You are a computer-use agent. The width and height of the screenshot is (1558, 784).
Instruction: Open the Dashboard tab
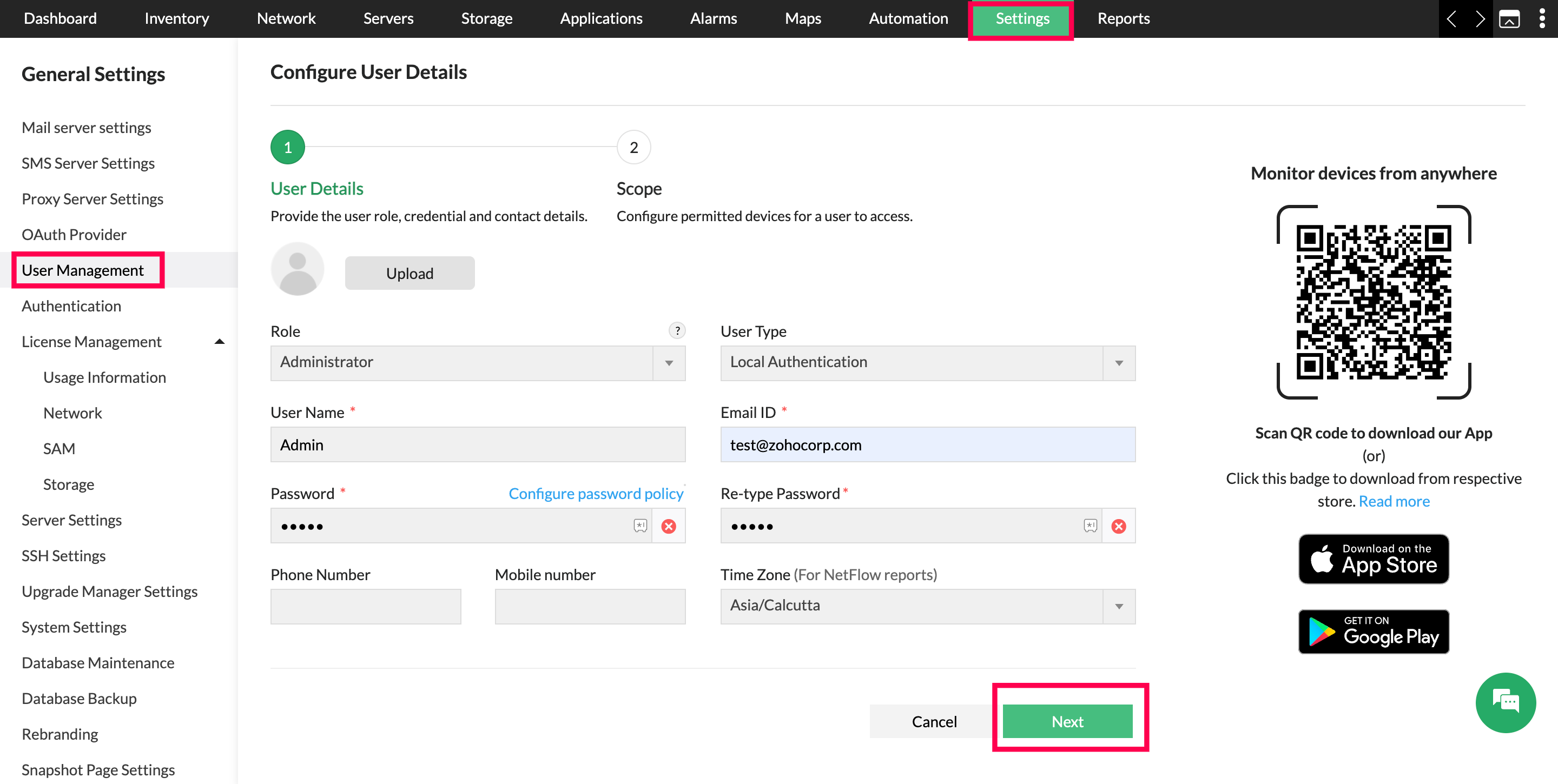[60, 18]
